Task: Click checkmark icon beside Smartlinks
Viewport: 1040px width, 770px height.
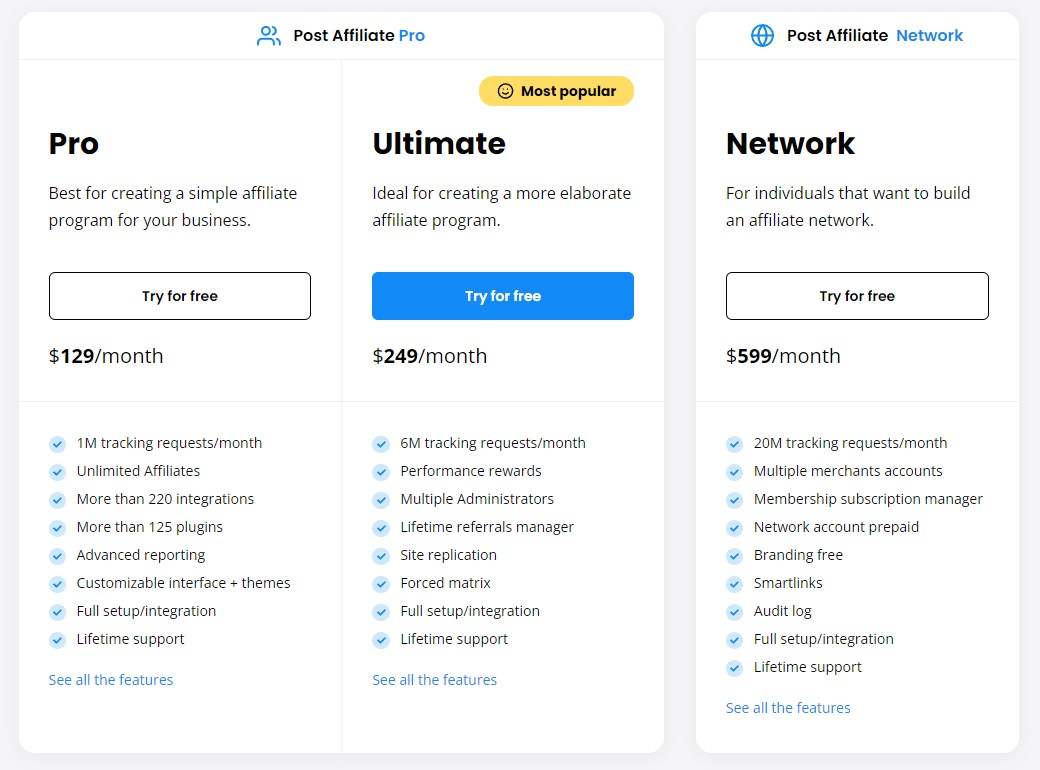Action: [x=734, y=584]
